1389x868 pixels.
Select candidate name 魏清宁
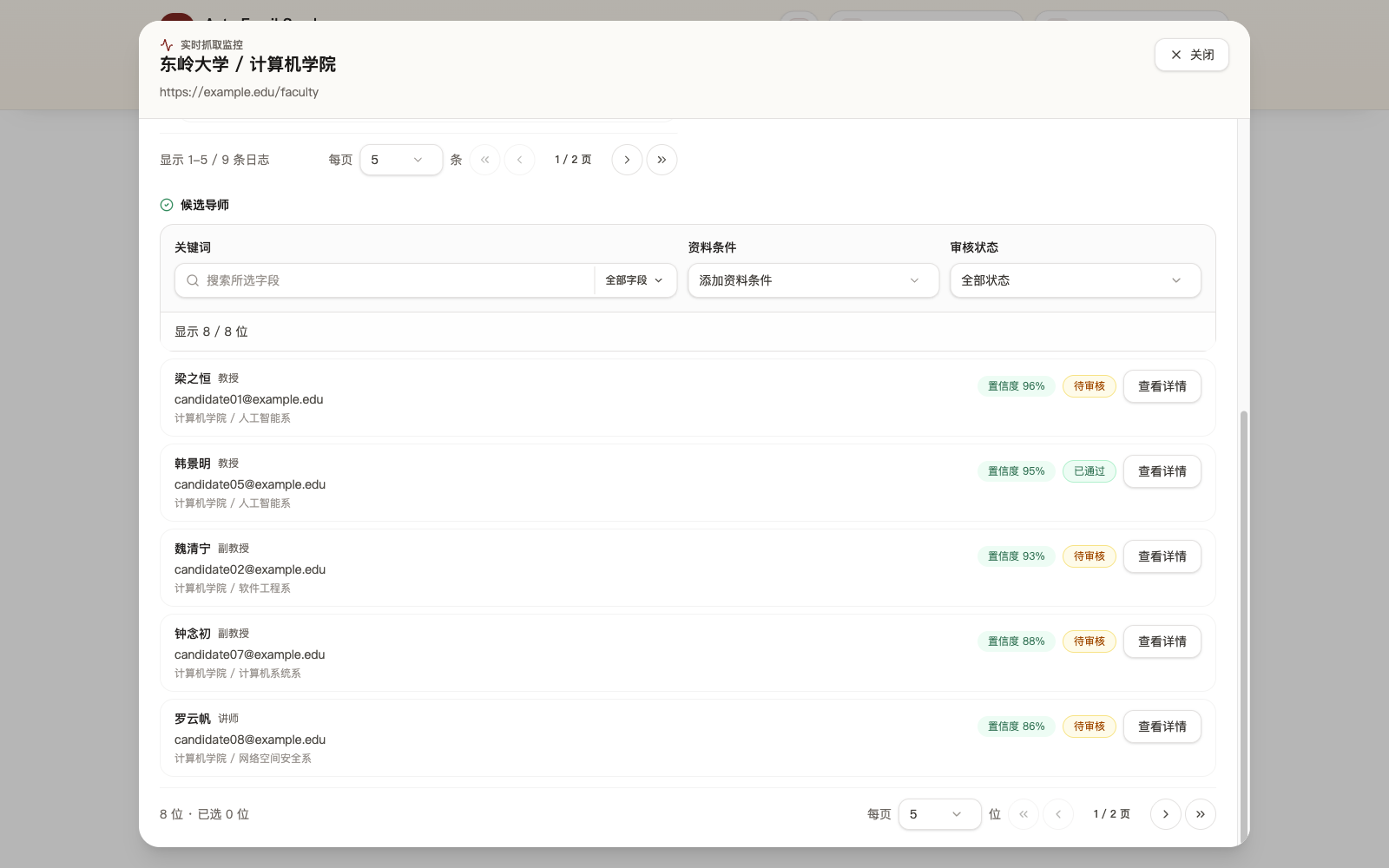pos(193,549)
